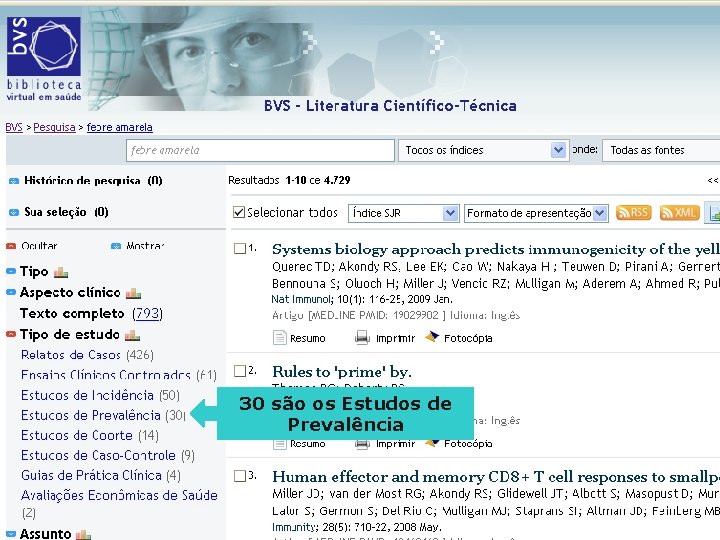
Task: Click Sua seleção (0)
Action: coord(66,212)
